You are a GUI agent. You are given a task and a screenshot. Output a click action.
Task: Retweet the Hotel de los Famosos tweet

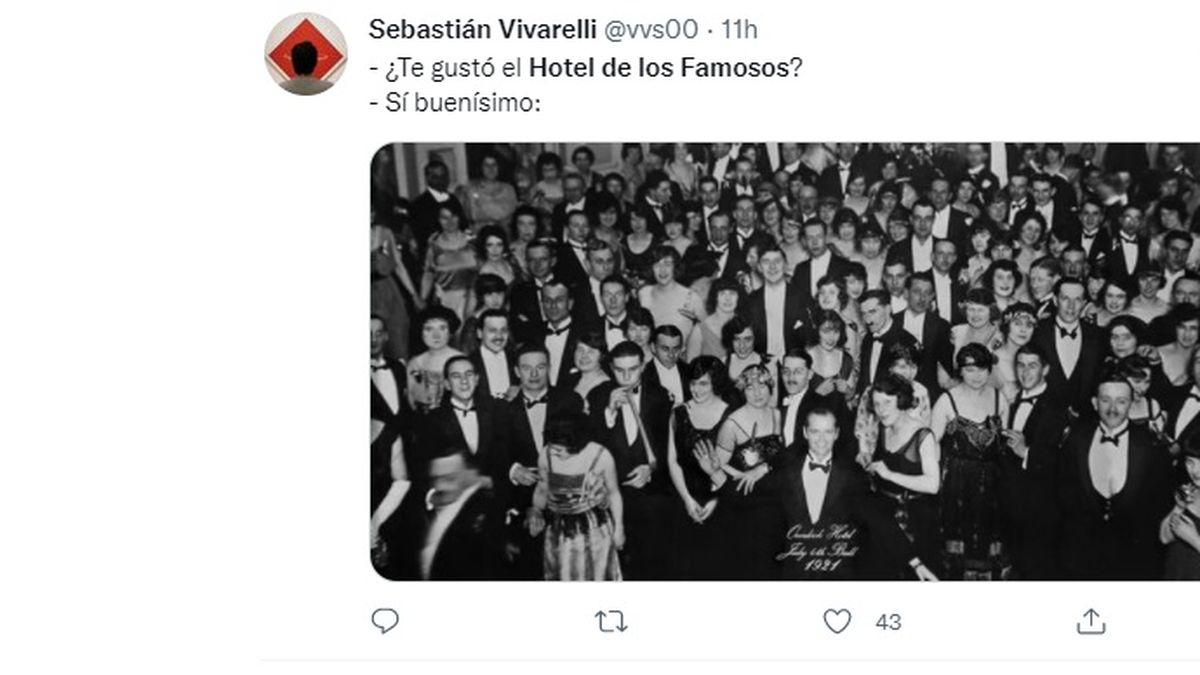(611, 621)
